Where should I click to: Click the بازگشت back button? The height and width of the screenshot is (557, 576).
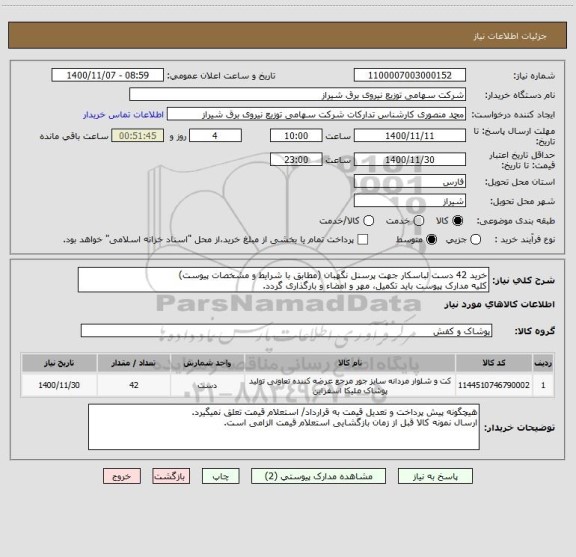171,476
